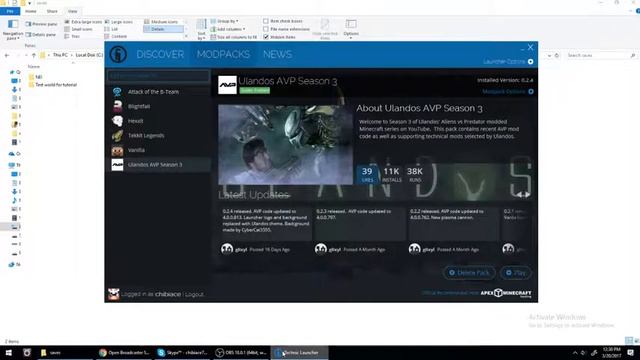This screenshot has width=640, height=360.
Task: Click gibsyl's avatar on the 0.2.2 update
Action: click(415, 249)
